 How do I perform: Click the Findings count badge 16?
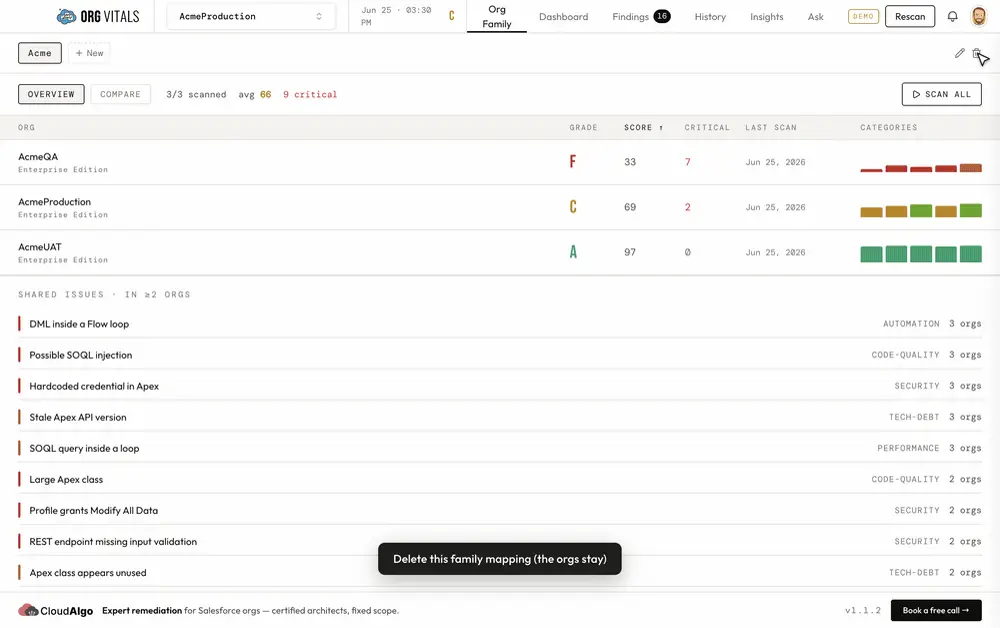(x=662, y=16)
